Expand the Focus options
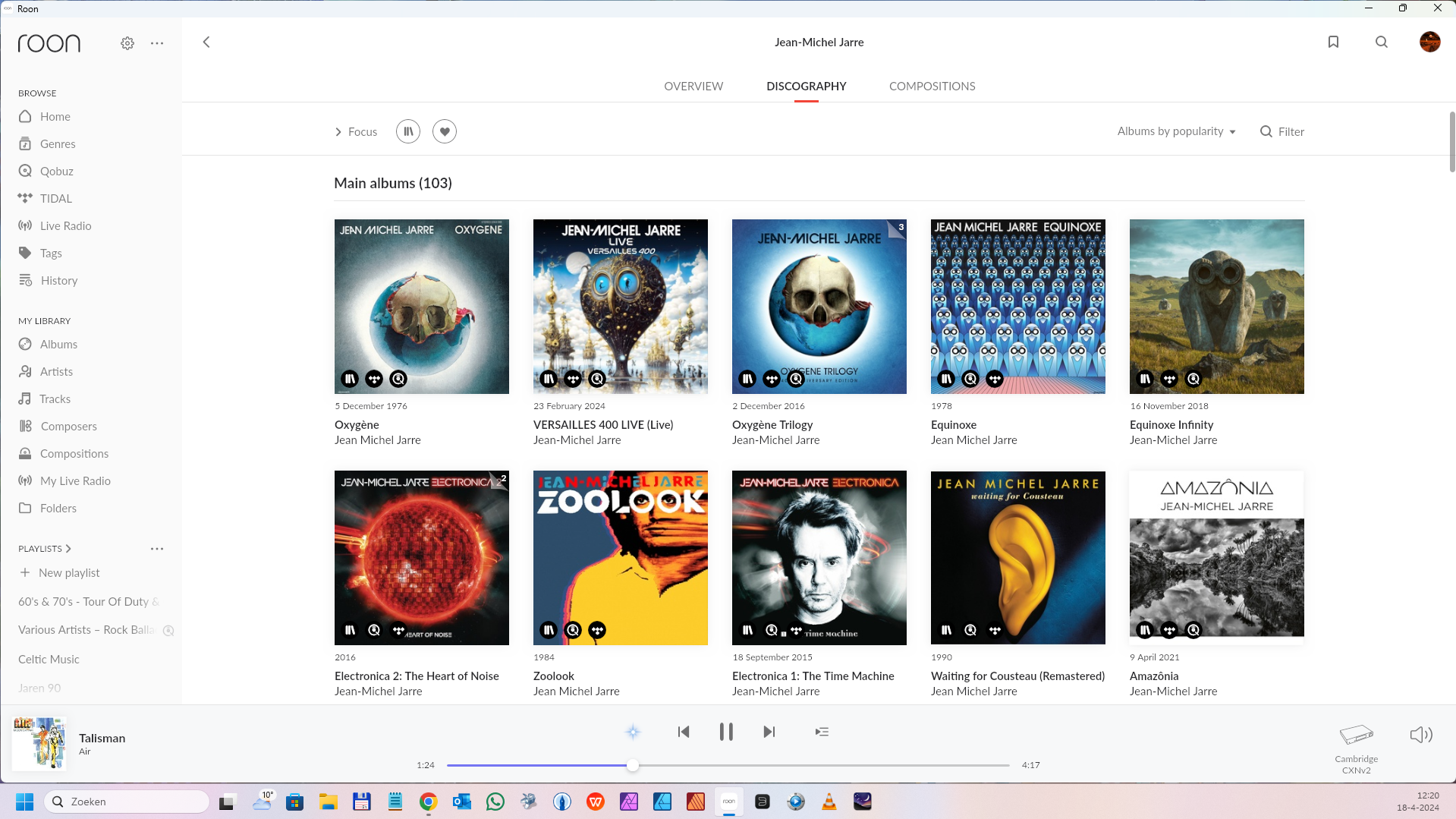The image size is (1456, 819). tap(356, 131)
